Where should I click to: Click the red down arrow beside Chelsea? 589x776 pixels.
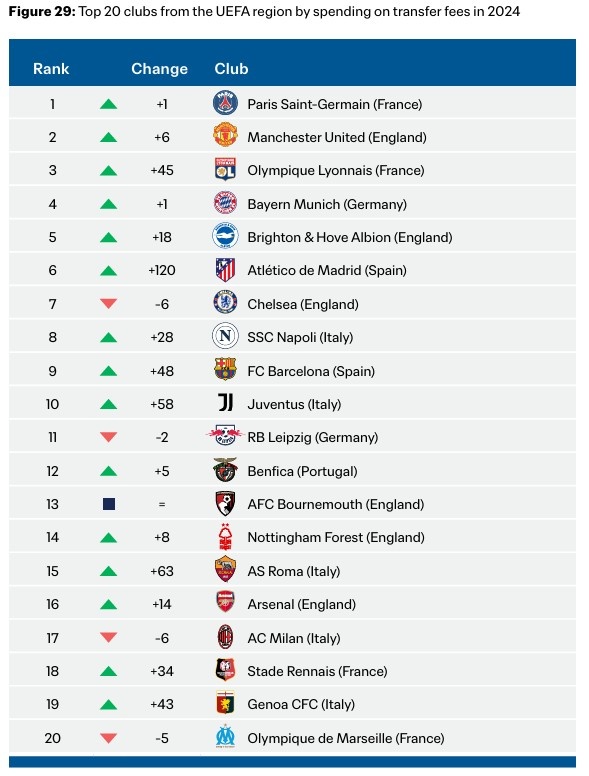click(108, 303)
